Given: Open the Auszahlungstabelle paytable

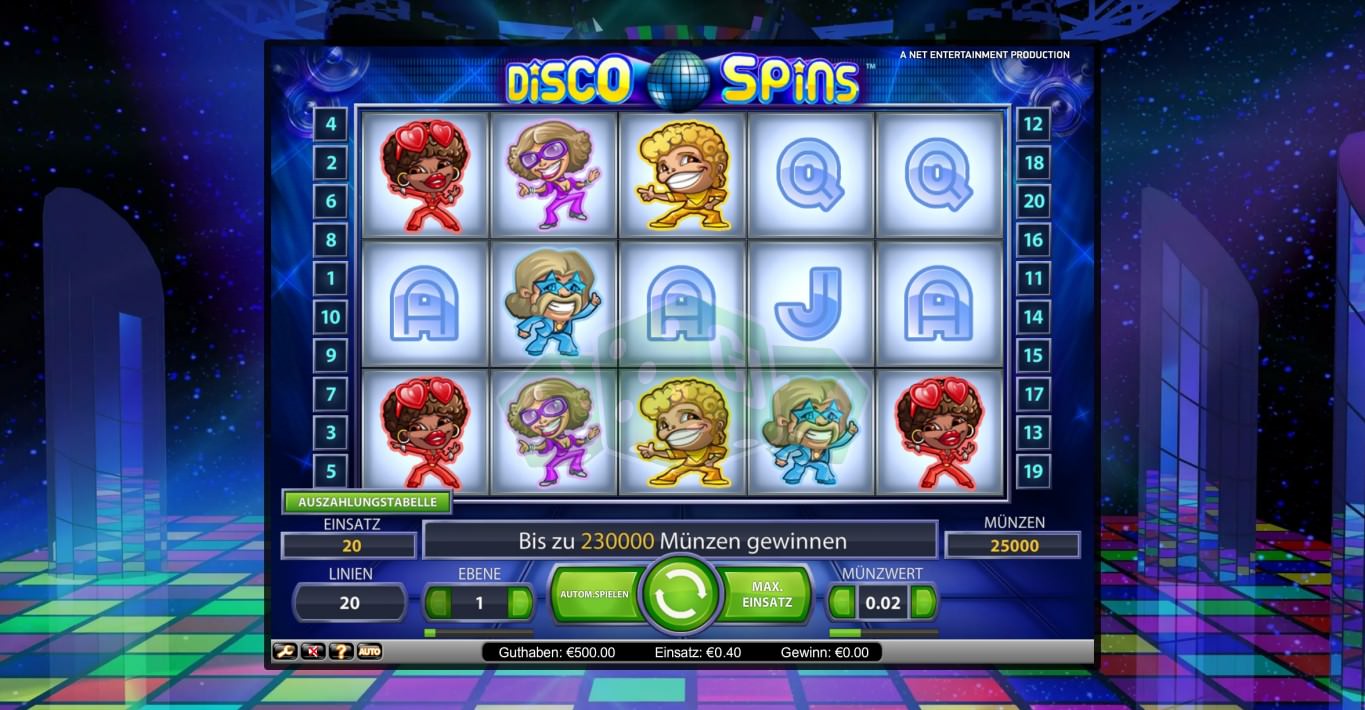Looking at the screenshot, I should (367, 502).
